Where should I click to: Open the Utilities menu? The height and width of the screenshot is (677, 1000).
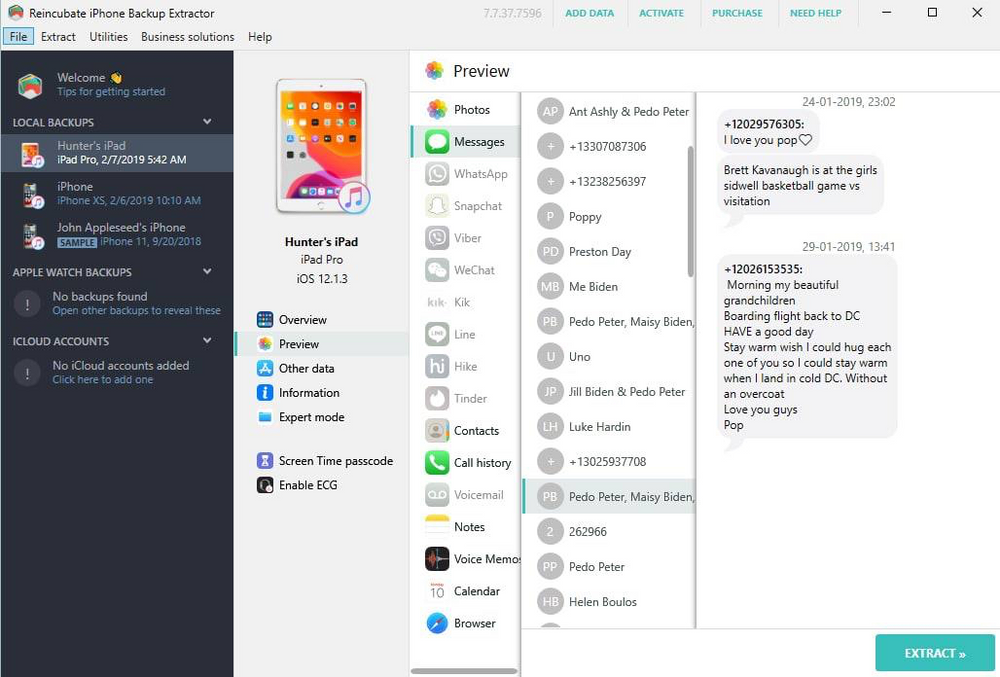tap(109, 35)
